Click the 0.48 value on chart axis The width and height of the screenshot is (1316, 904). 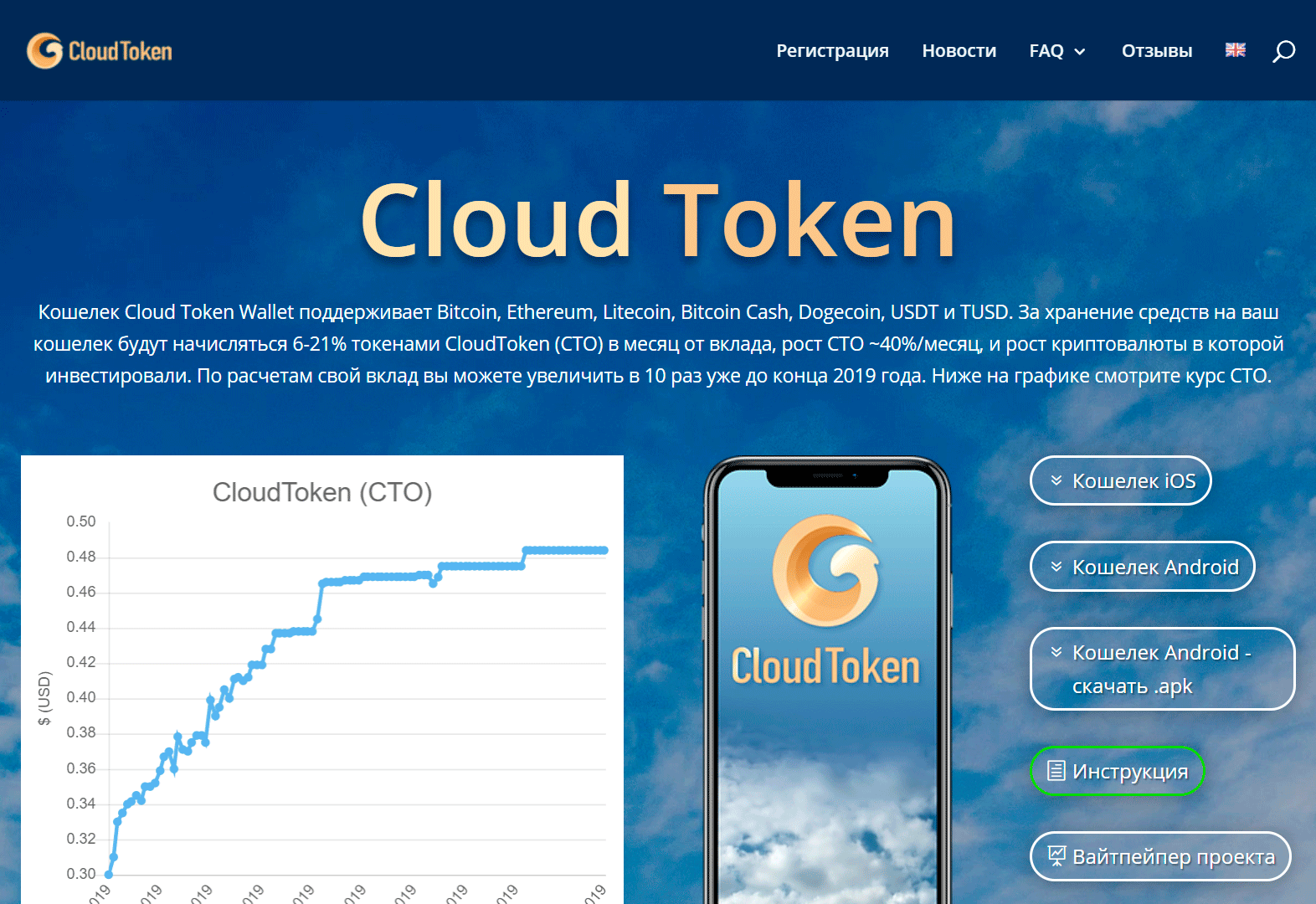tap(81, 557)
